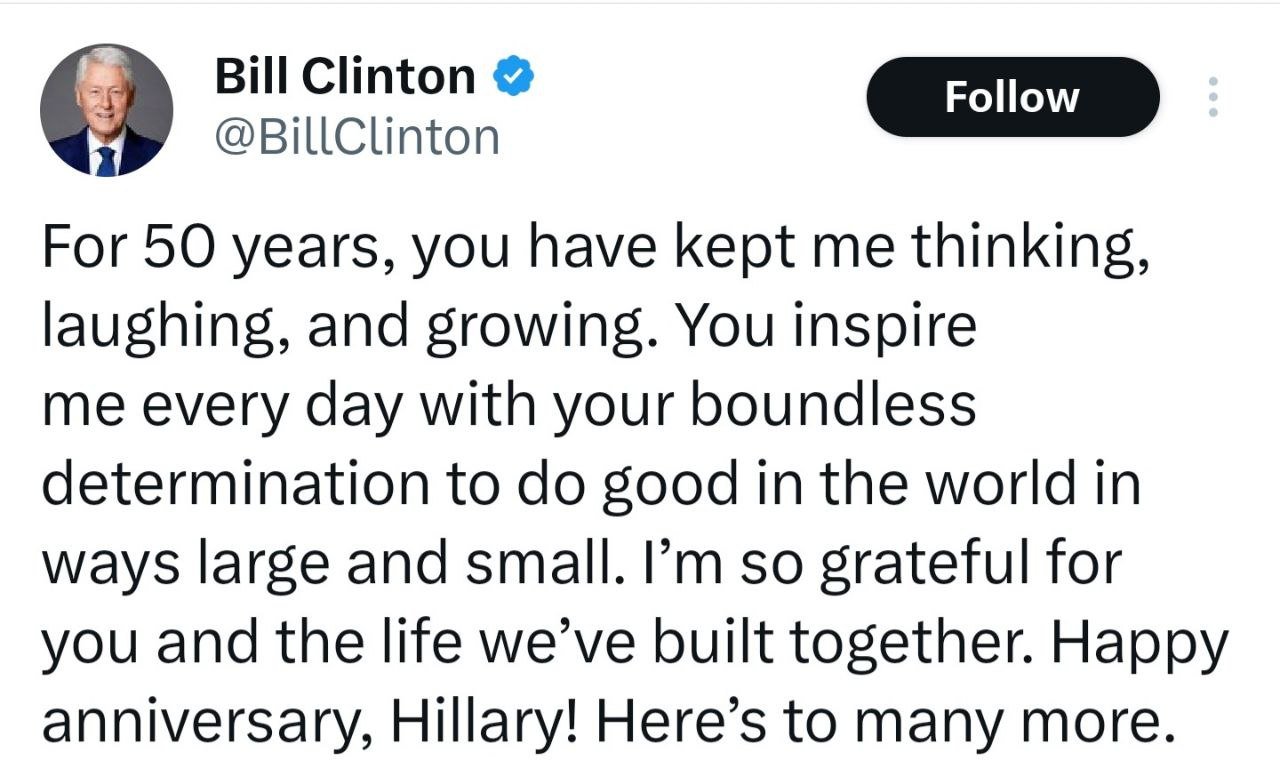The height and width of the screenshot is (772, 1280).
Task: Click the blue verified checkmark badge
Action: (514, 77)
